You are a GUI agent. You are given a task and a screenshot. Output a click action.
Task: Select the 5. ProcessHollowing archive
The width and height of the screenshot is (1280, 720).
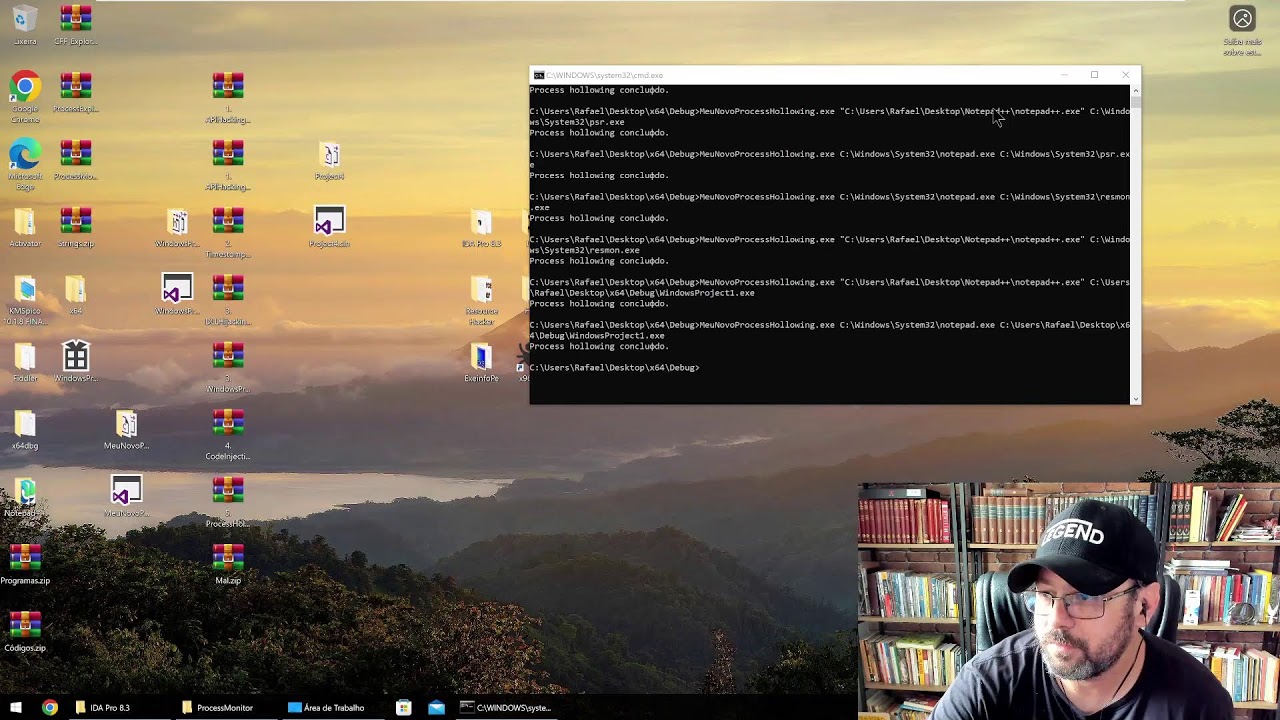pyautogui.click(x=228, y=491)
